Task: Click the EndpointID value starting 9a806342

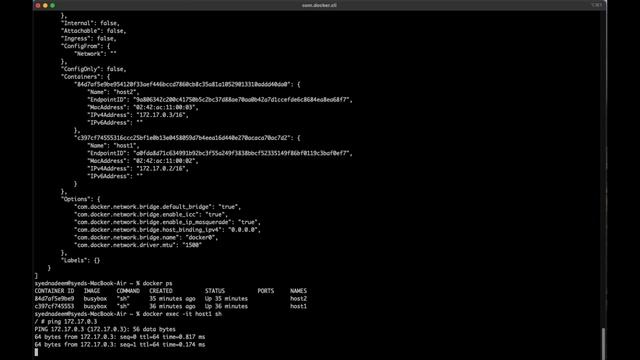Action: (x=241, y=100)
